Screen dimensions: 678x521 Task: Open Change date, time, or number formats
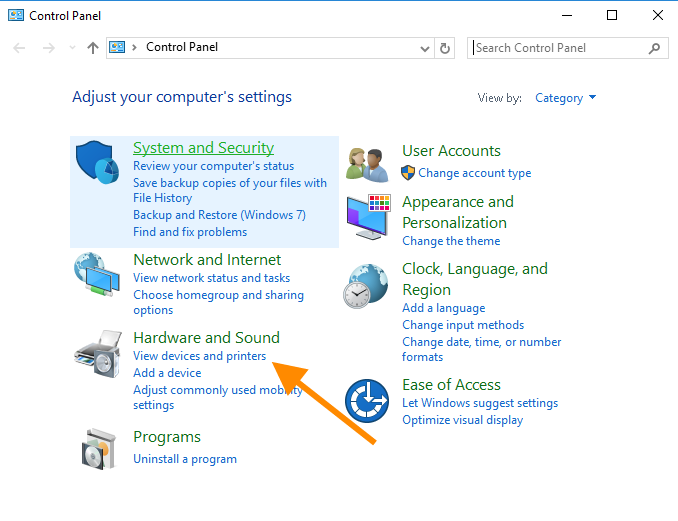click(x=481, y=349)
